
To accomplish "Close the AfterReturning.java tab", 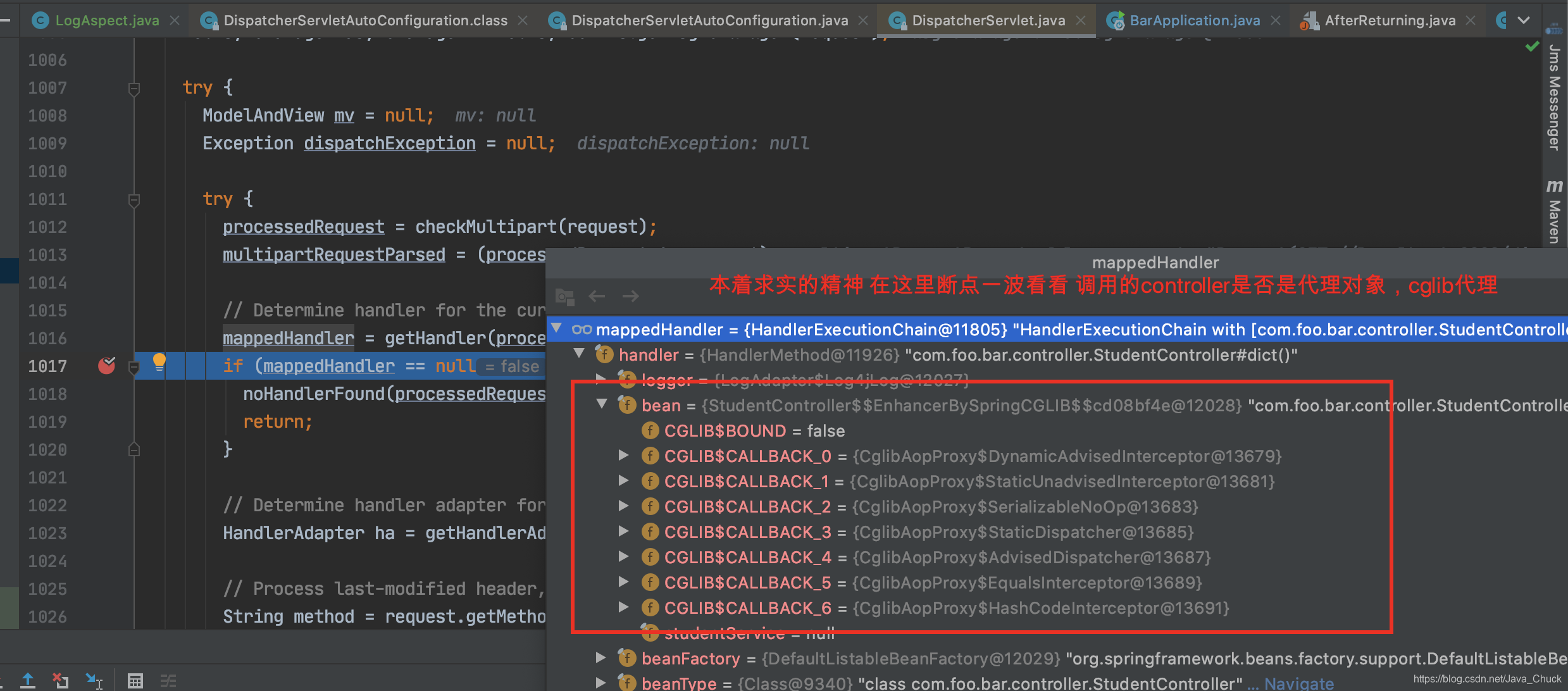I will click(1471, 20).
